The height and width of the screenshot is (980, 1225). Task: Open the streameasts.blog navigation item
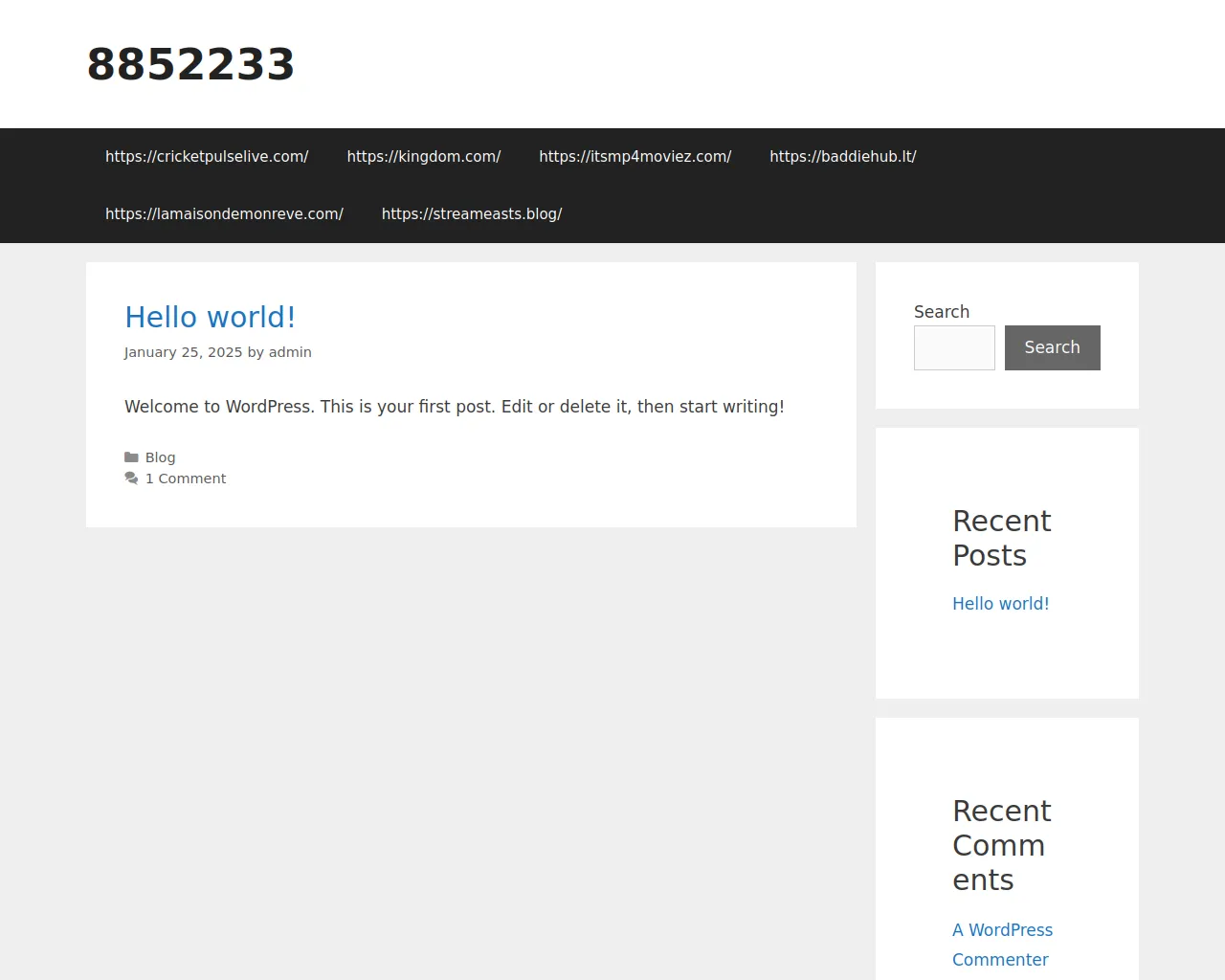(471, 214)
